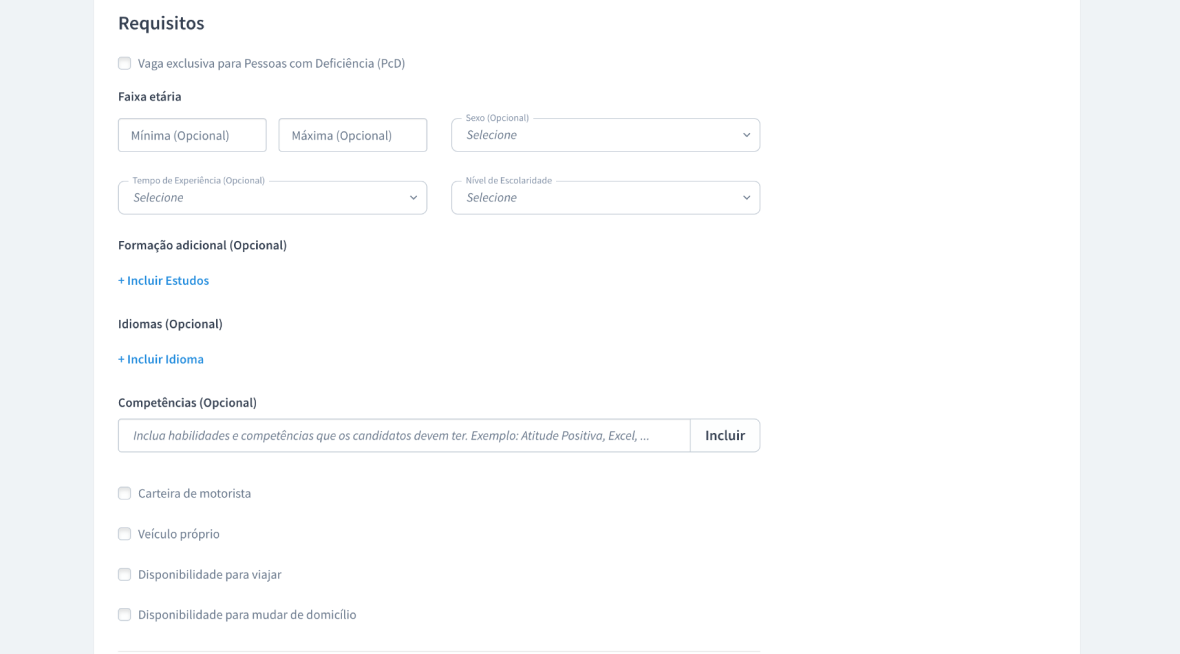This screenshot has width=1180, height=654.
Task: Enable the Carteira de motorista checkbox
Action: click(125, 493)
